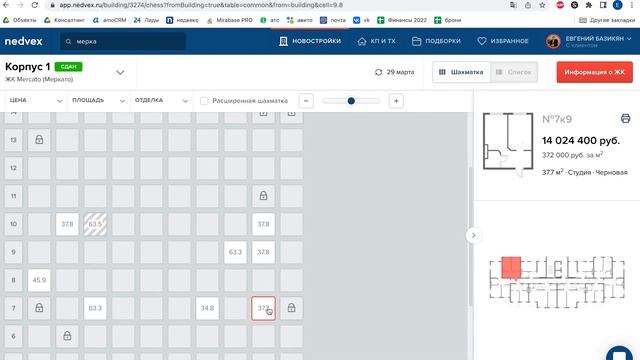Select the locked cell on floor 6
The image size is (640, 360).
pos(67,336)
